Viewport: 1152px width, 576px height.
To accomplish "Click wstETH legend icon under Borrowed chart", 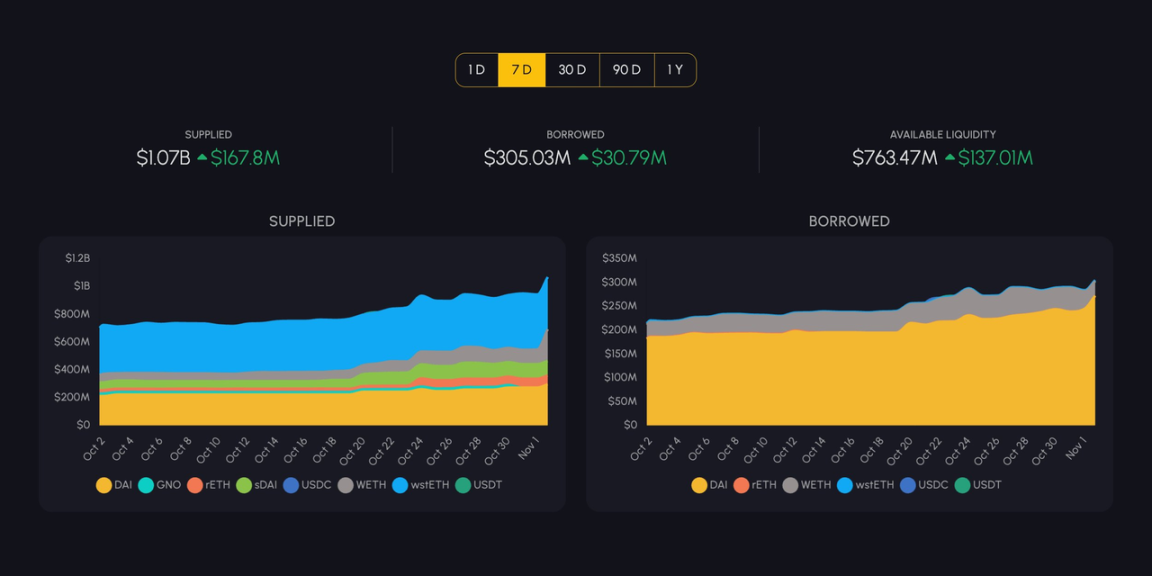I will click(845, 485).
